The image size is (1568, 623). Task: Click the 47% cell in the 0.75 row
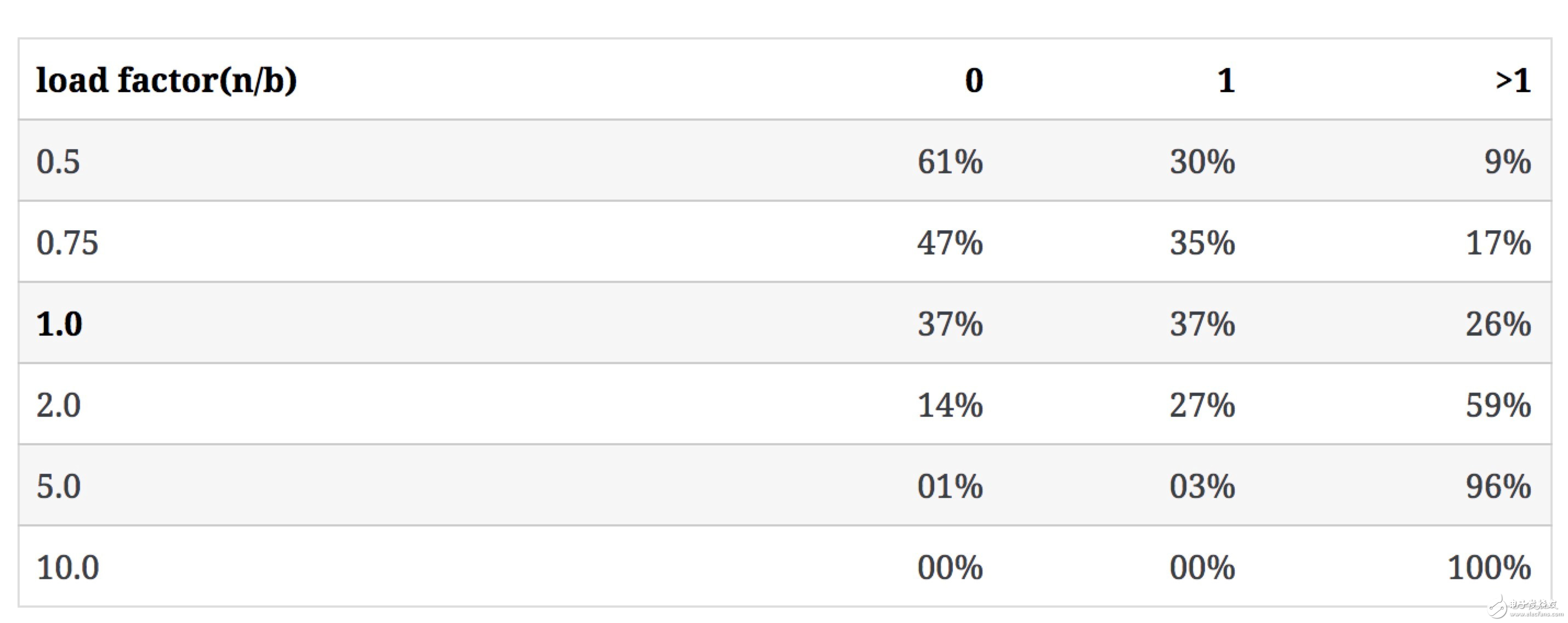click(950, 243)
